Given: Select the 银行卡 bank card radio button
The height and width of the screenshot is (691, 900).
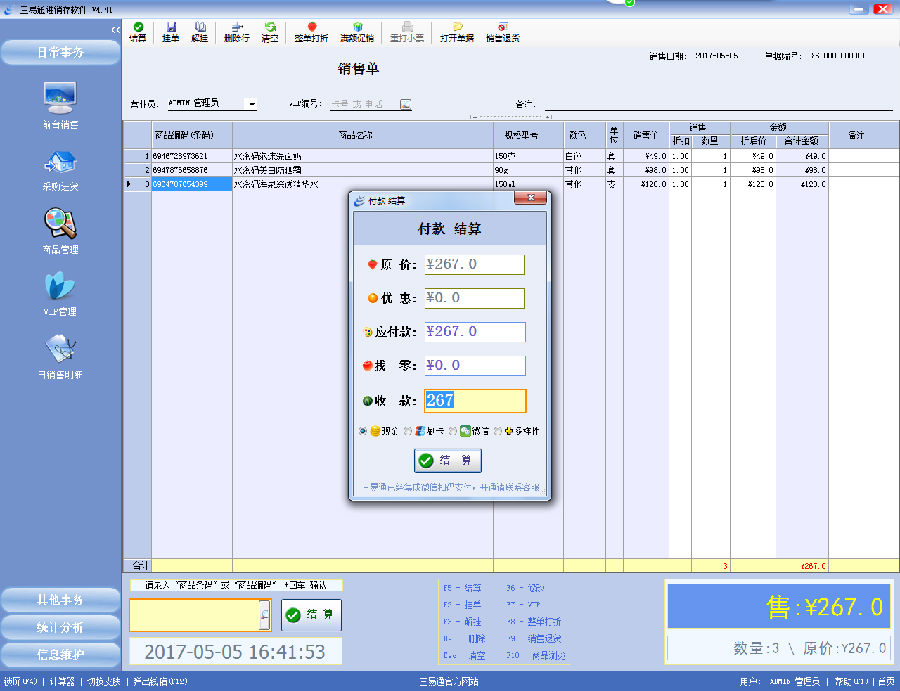Looking at the screenshot, I should pos(408,431).
